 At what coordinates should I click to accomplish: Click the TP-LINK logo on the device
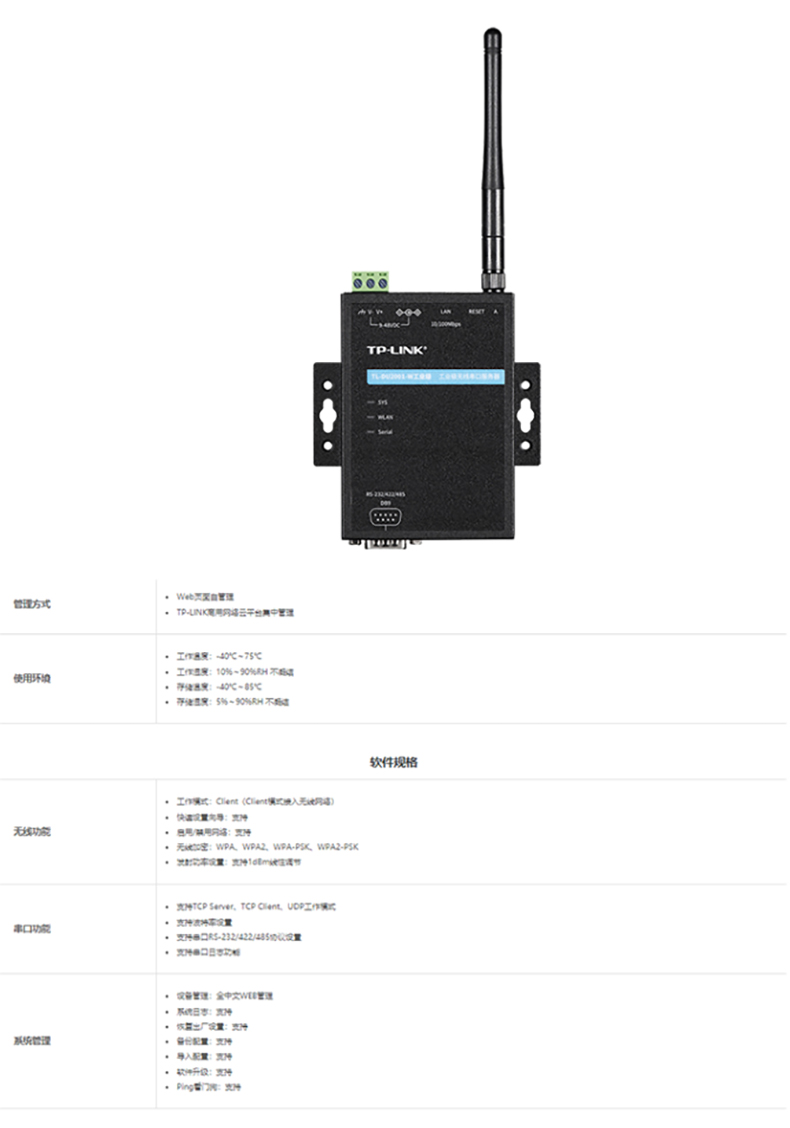(x=396, y=351)
